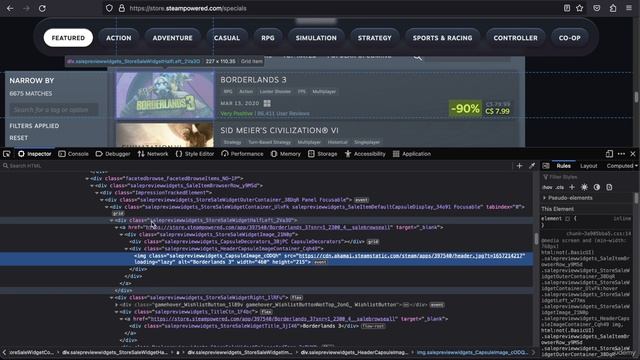
Task: Click RESET under Filters Applied
Action: point(19,138)
